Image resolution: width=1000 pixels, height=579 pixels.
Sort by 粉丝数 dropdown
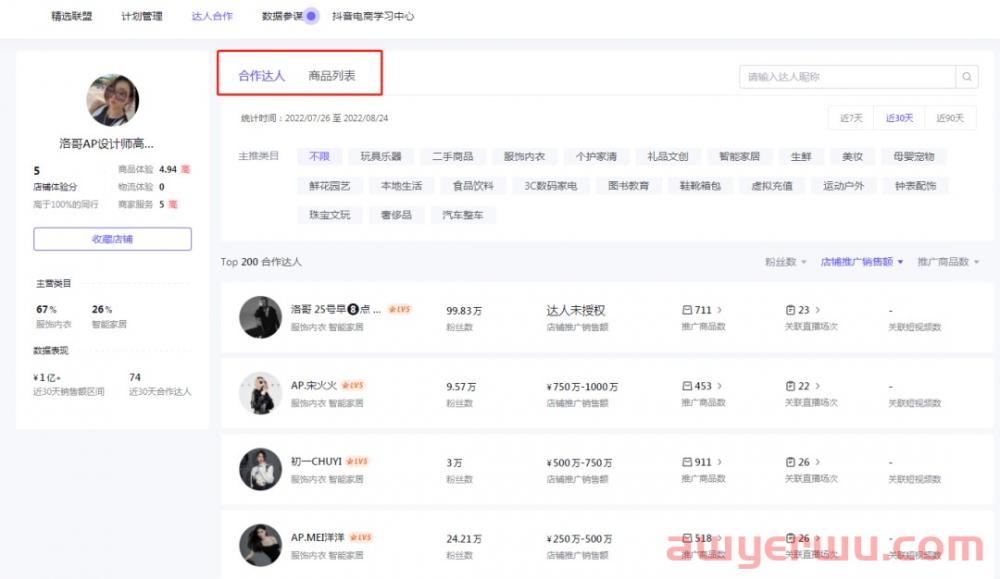point(786,262)
